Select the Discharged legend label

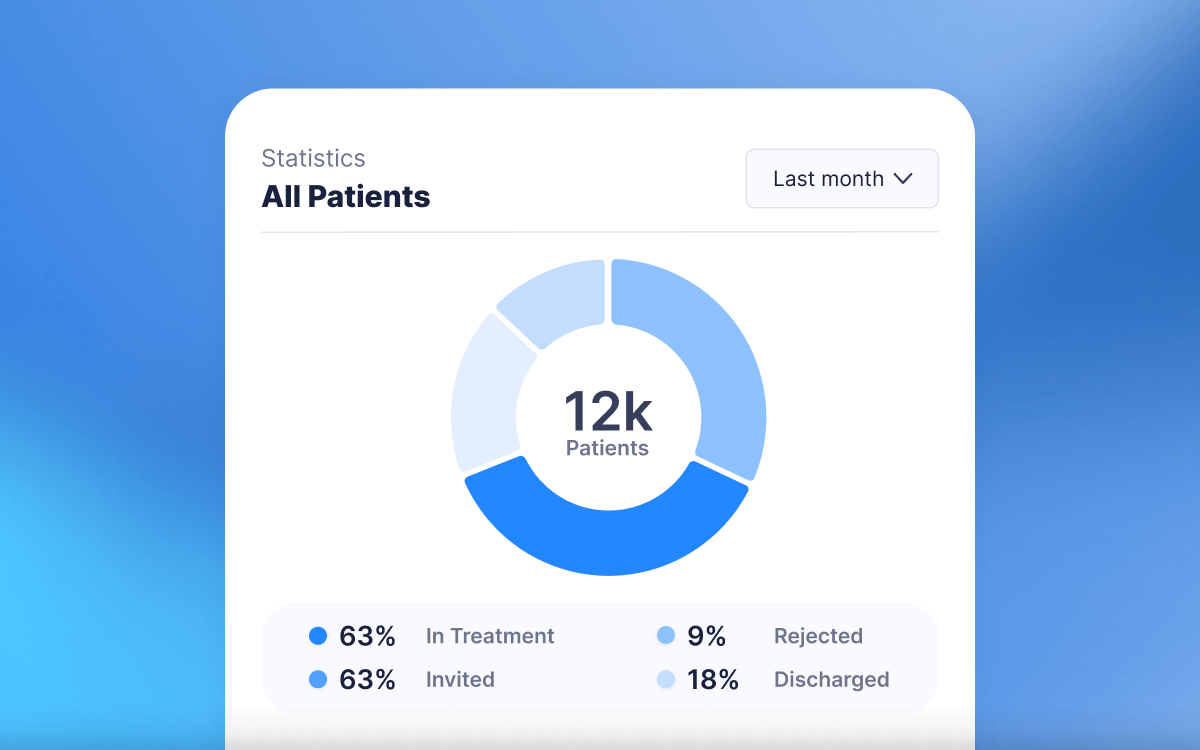(x=831, y=680)
